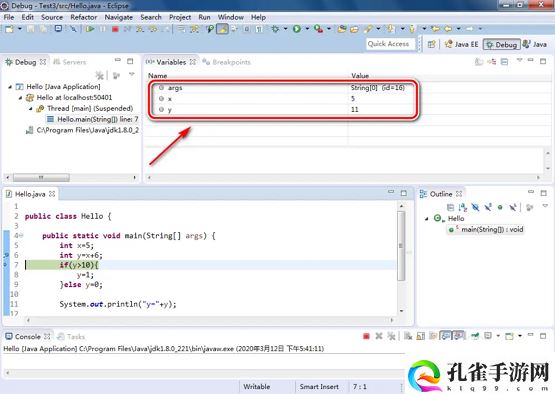Click the Debug bug icon in toolbar
Viewport: 555px width, 394px height.
[x=275, y=29]
